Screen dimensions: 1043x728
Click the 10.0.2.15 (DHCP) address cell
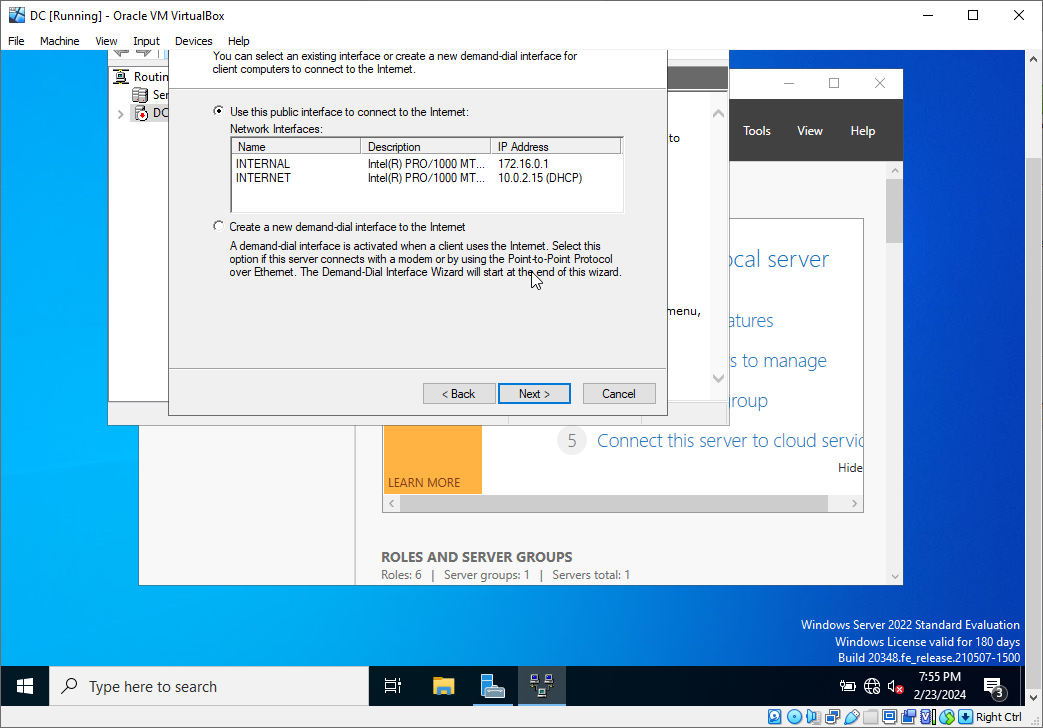click(540, 178)
